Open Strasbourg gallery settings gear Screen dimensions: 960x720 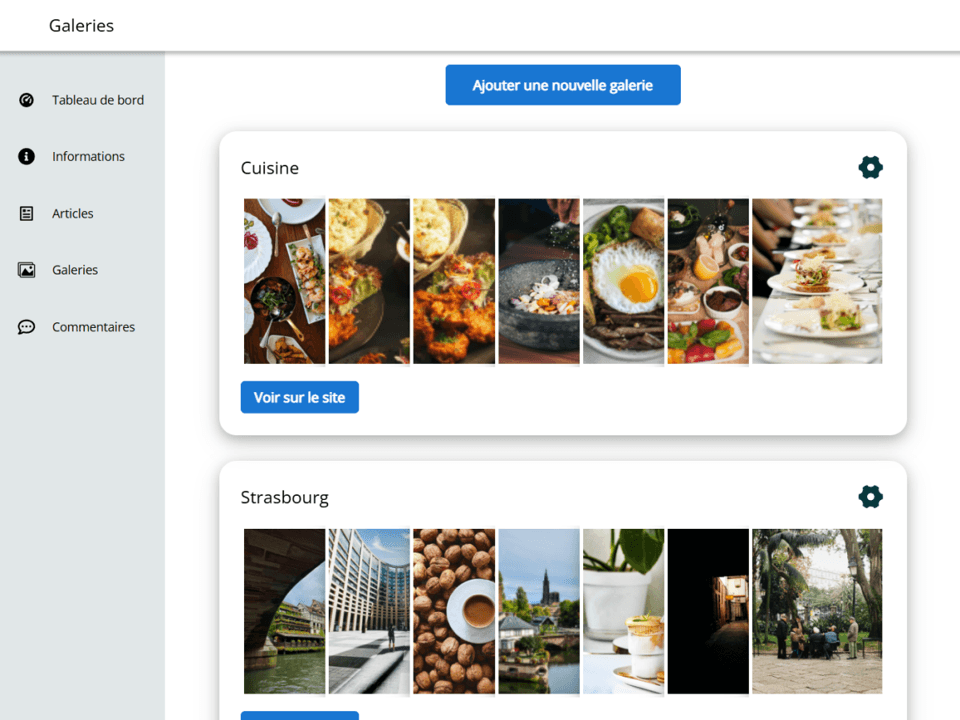[x=870, y=497]
